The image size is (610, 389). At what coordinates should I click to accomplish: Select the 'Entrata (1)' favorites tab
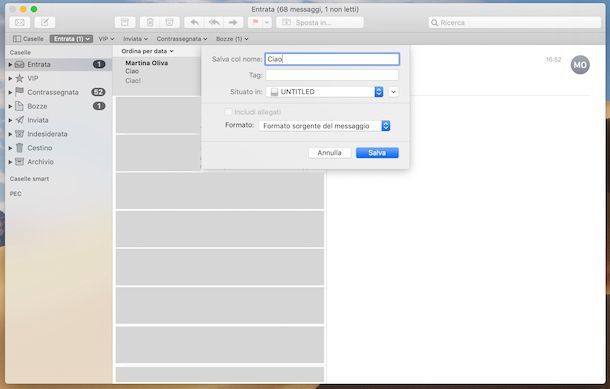tap(71, 39)
